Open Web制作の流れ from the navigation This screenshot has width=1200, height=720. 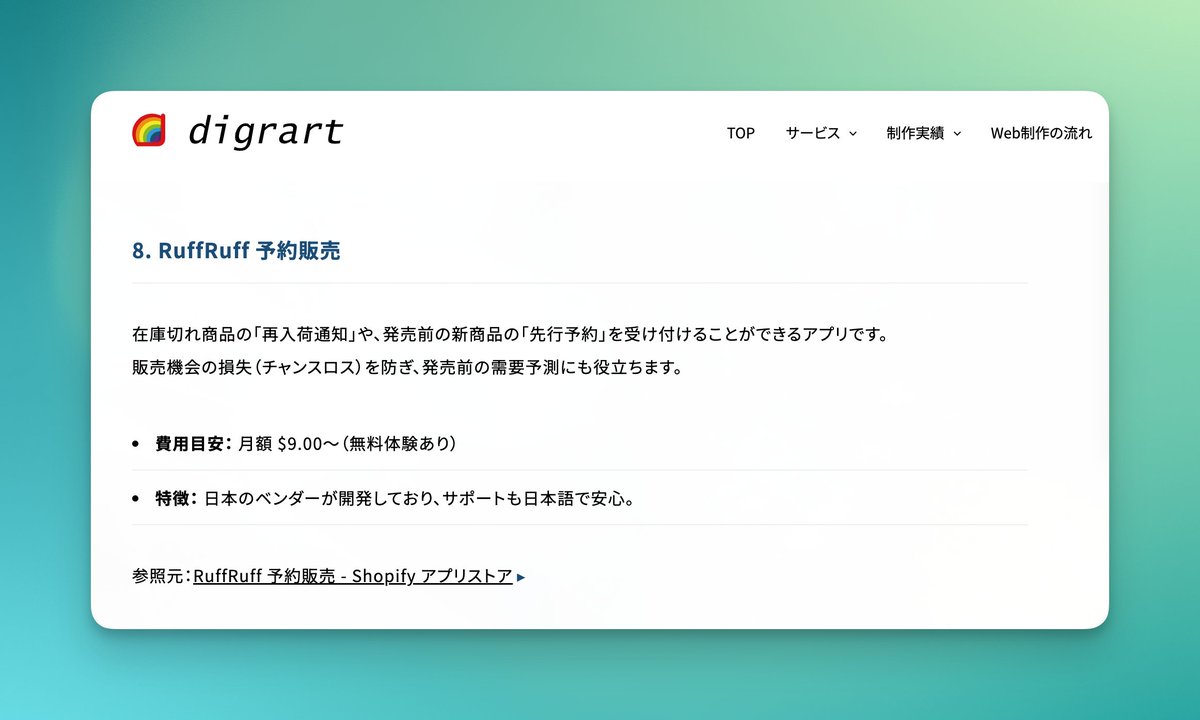1041,133
